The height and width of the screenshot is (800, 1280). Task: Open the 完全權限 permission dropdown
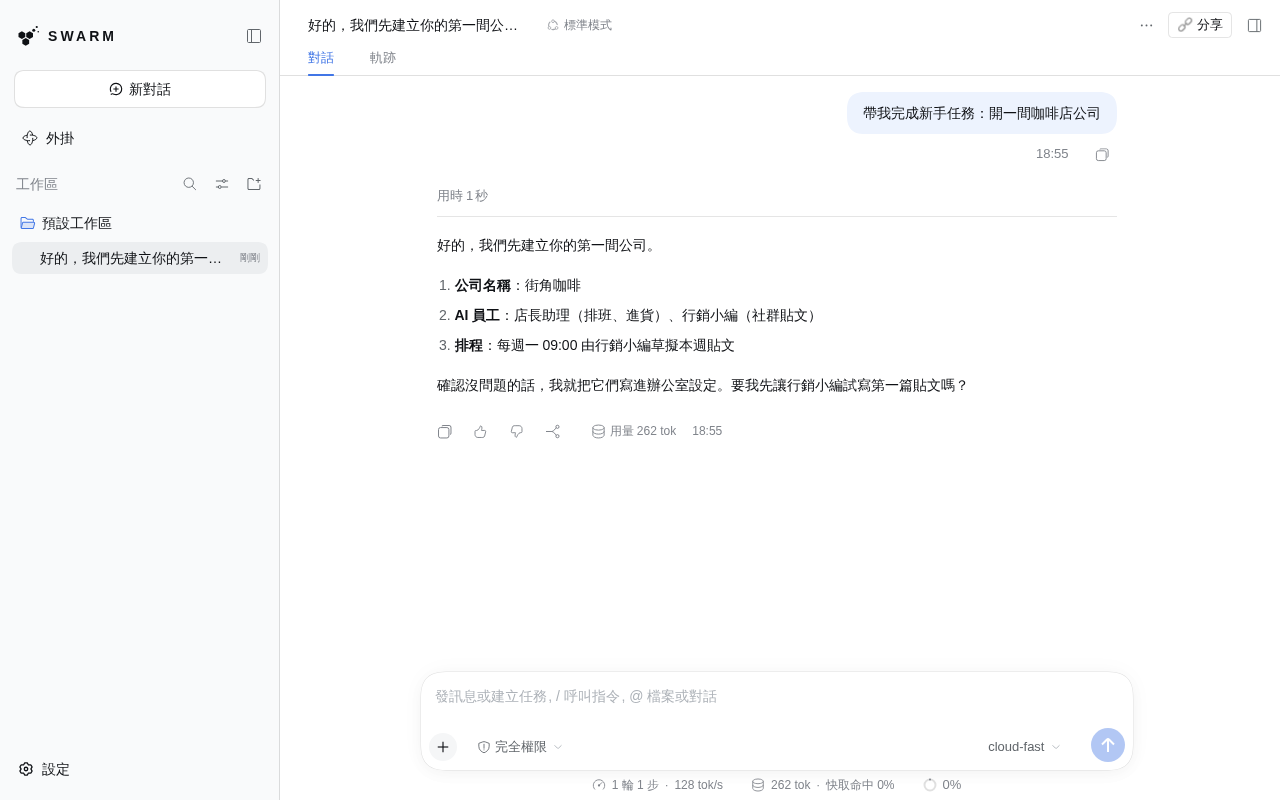pos(520,747)
